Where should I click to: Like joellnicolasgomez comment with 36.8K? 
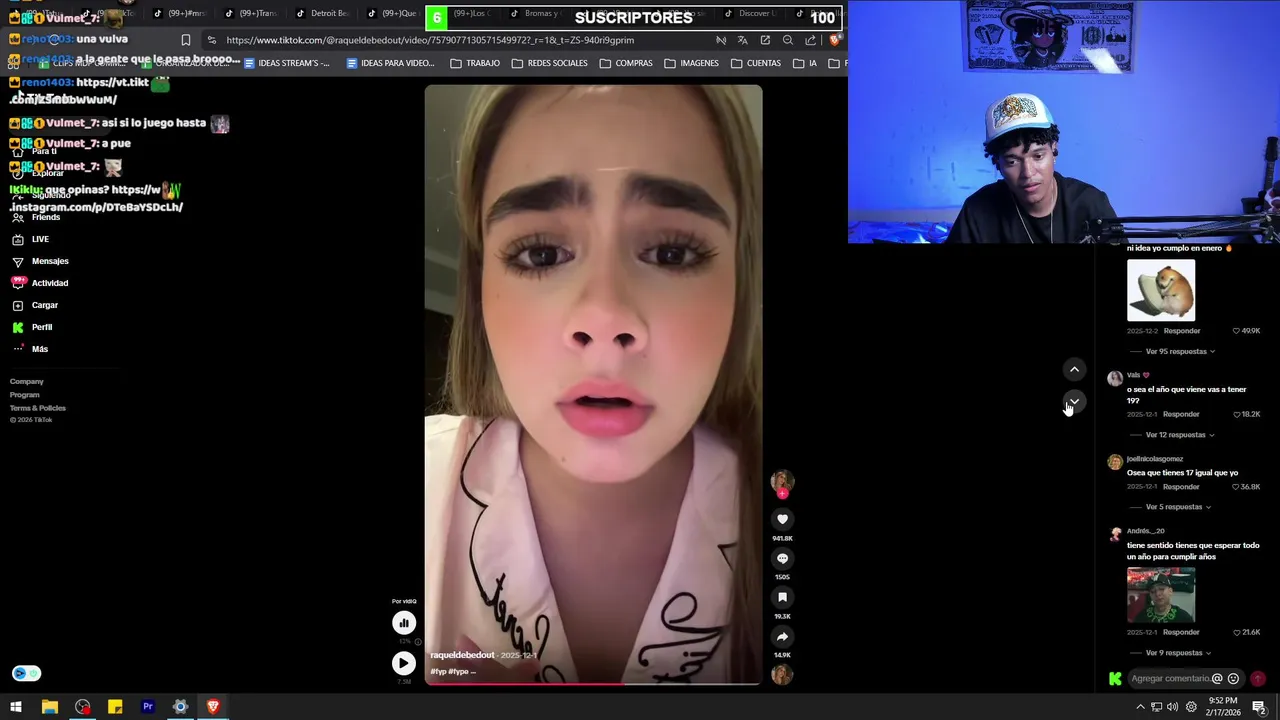1236,487
